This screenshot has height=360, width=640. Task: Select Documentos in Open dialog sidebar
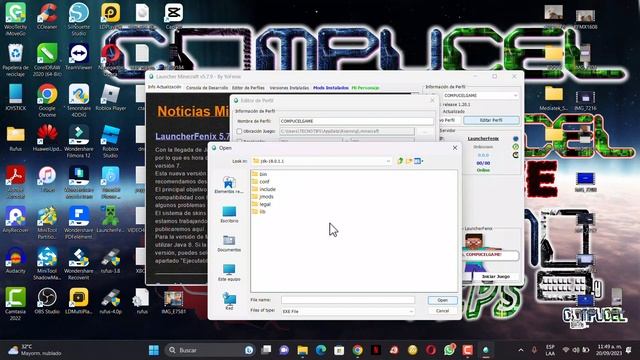(229, 243)
